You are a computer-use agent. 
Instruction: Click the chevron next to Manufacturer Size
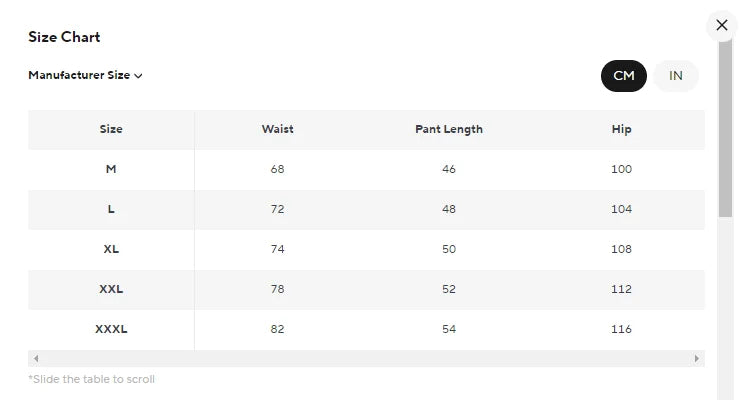138,76
